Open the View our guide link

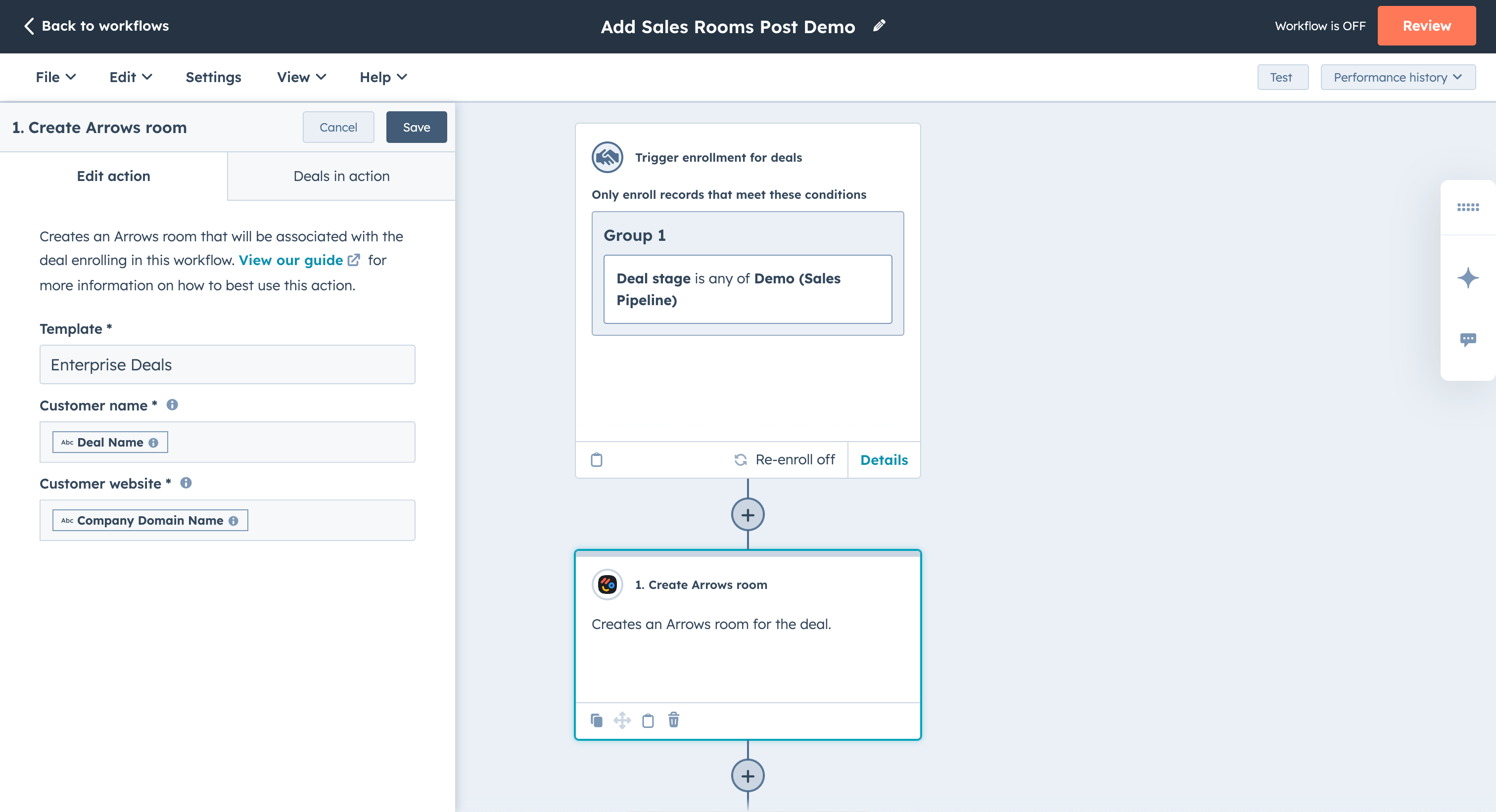coord(291,260)
